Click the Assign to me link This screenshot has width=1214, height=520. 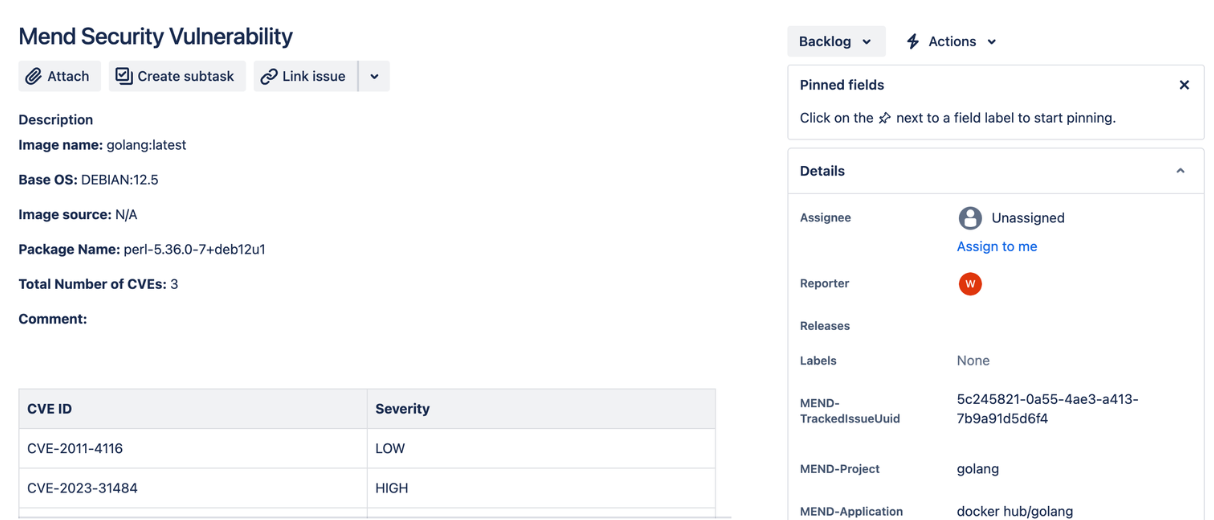click(996, 246)
